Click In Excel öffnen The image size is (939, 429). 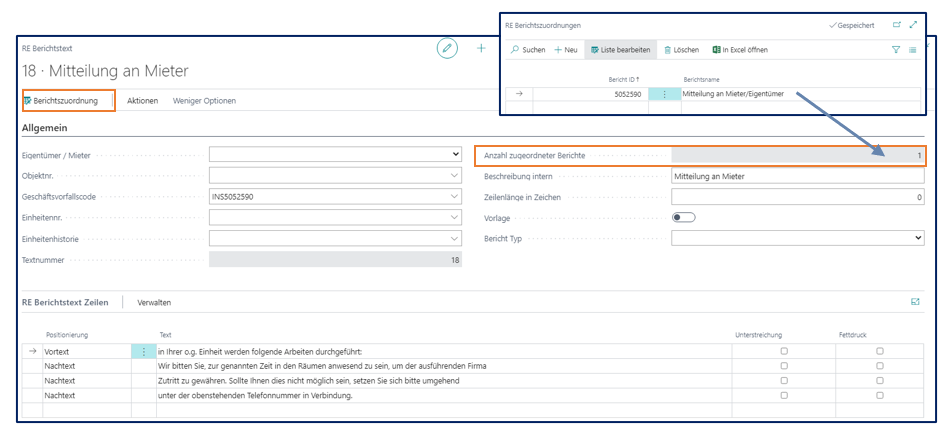tap(739, 49)
